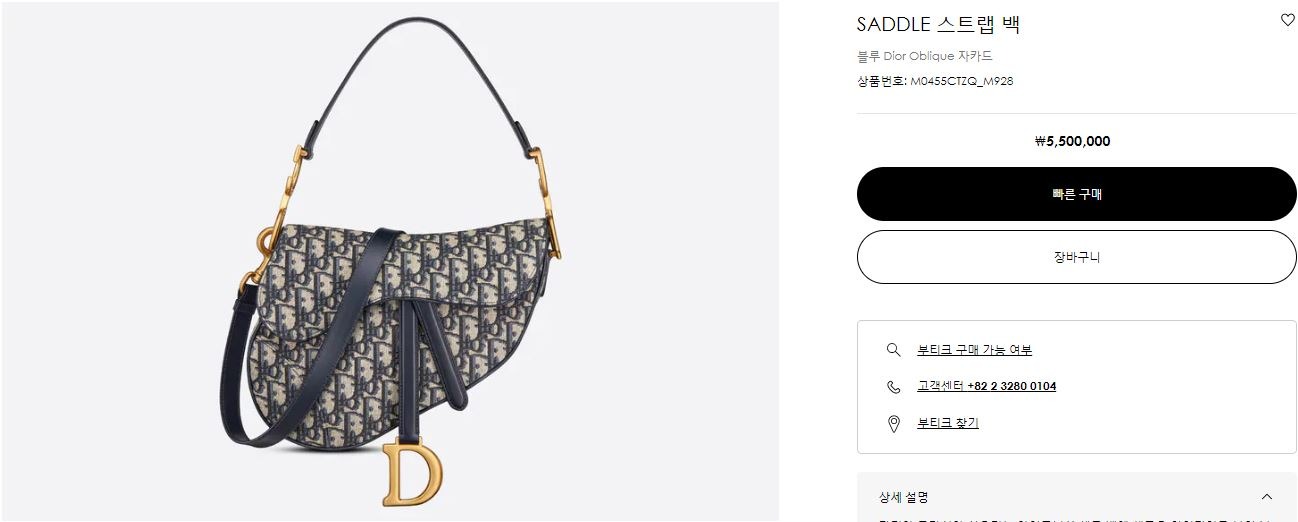Open 고객센터 +82 2 3280 0104 link

[x=986, y=386]
